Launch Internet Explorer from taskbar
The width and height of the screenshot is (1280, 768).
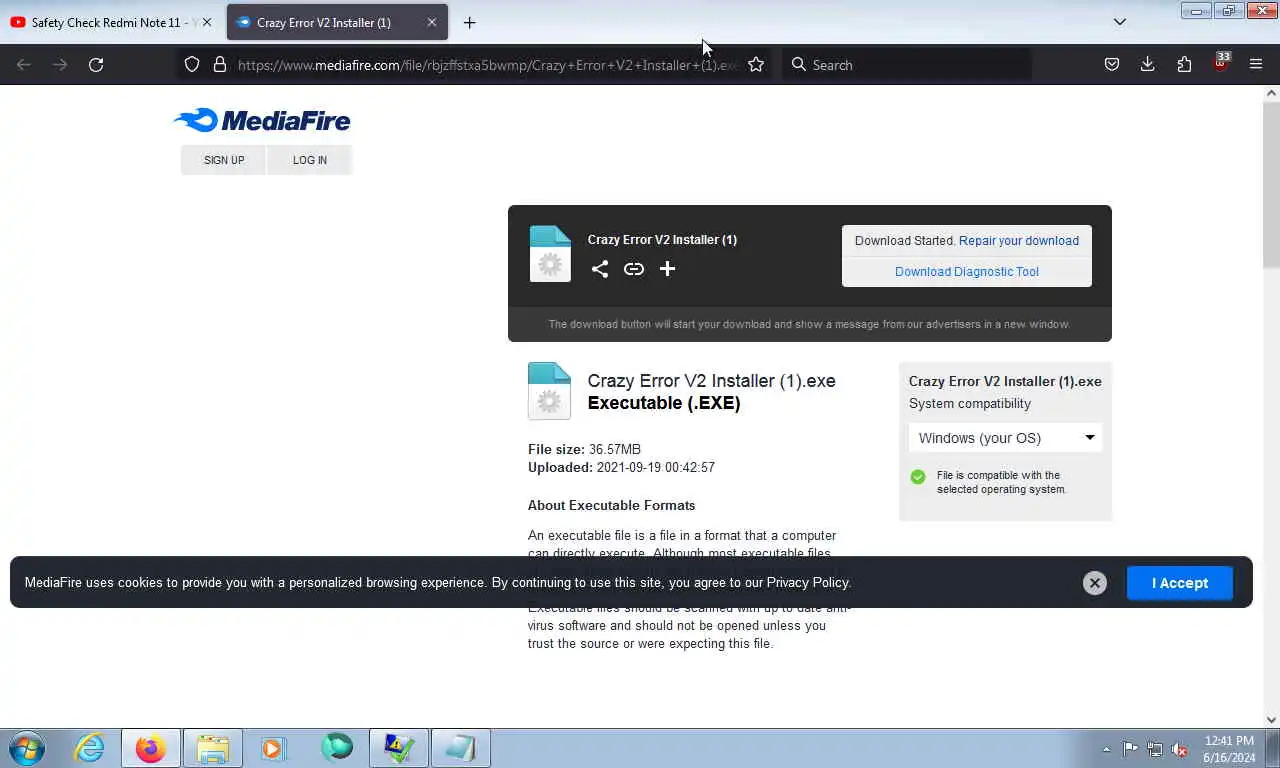(89, 749)
